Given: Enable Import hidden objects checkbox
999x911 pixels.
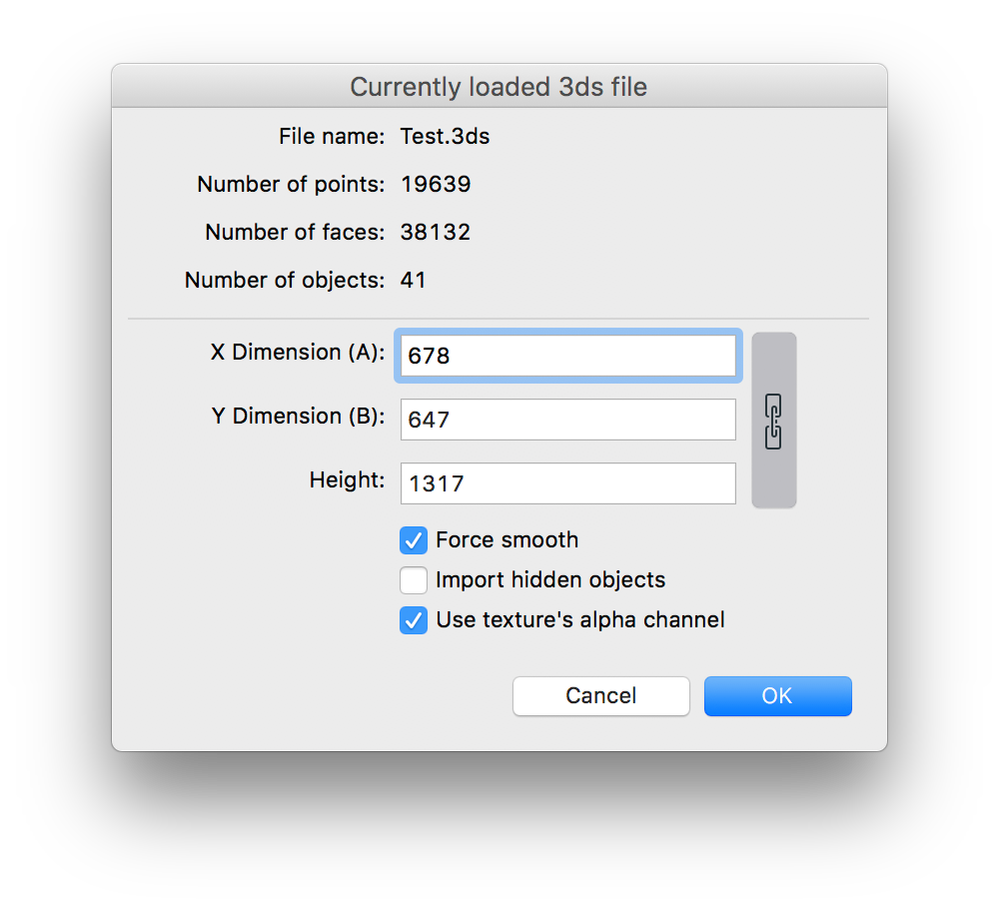Looking at the screenshot, I should pos(414,581).
